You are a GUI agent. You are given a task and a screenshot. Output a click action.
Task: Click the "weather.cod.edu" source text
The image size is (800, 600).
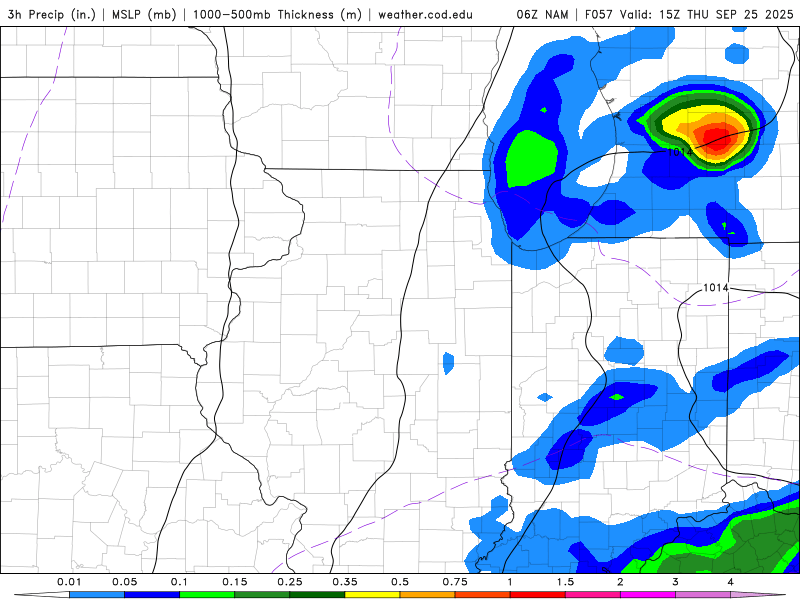pos(426,14)
